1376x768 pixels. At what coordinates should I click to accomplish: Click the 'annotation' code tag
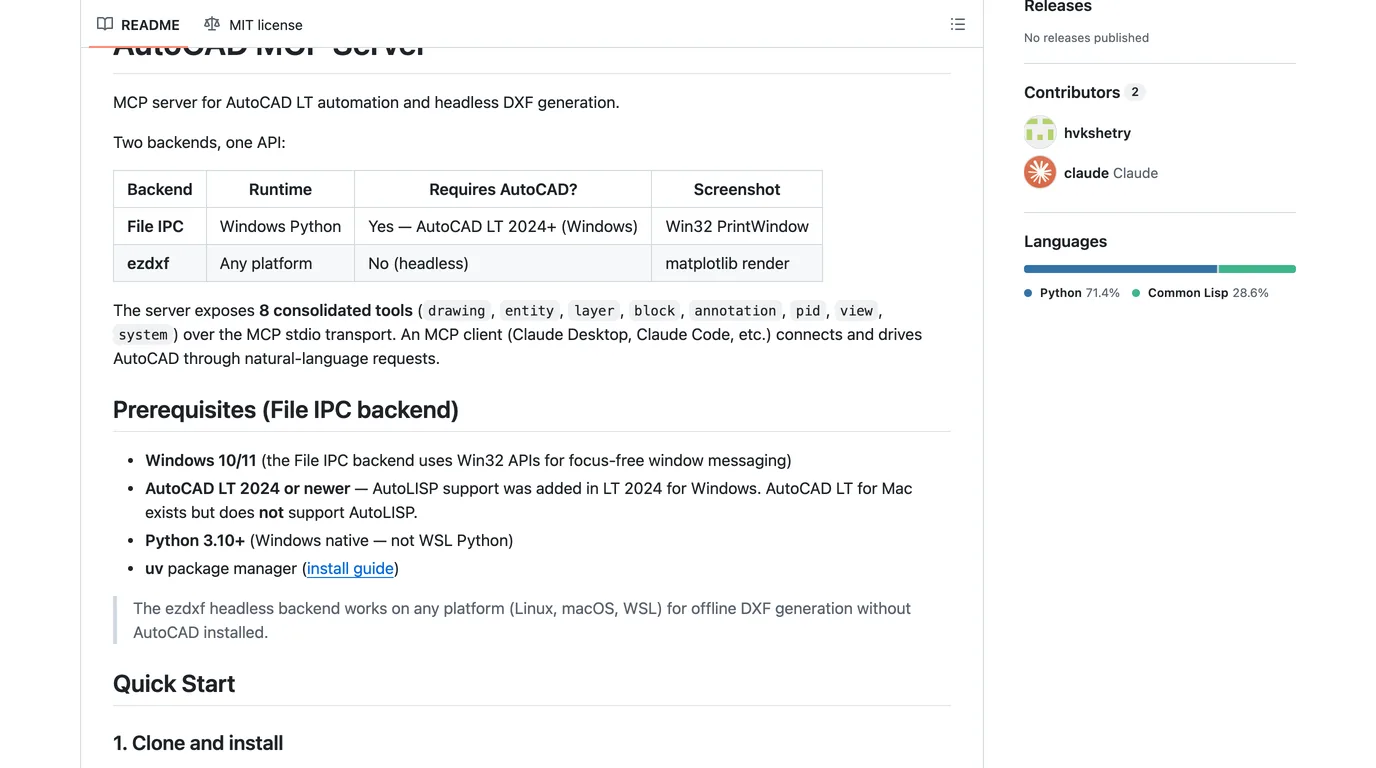coord(735,310)
